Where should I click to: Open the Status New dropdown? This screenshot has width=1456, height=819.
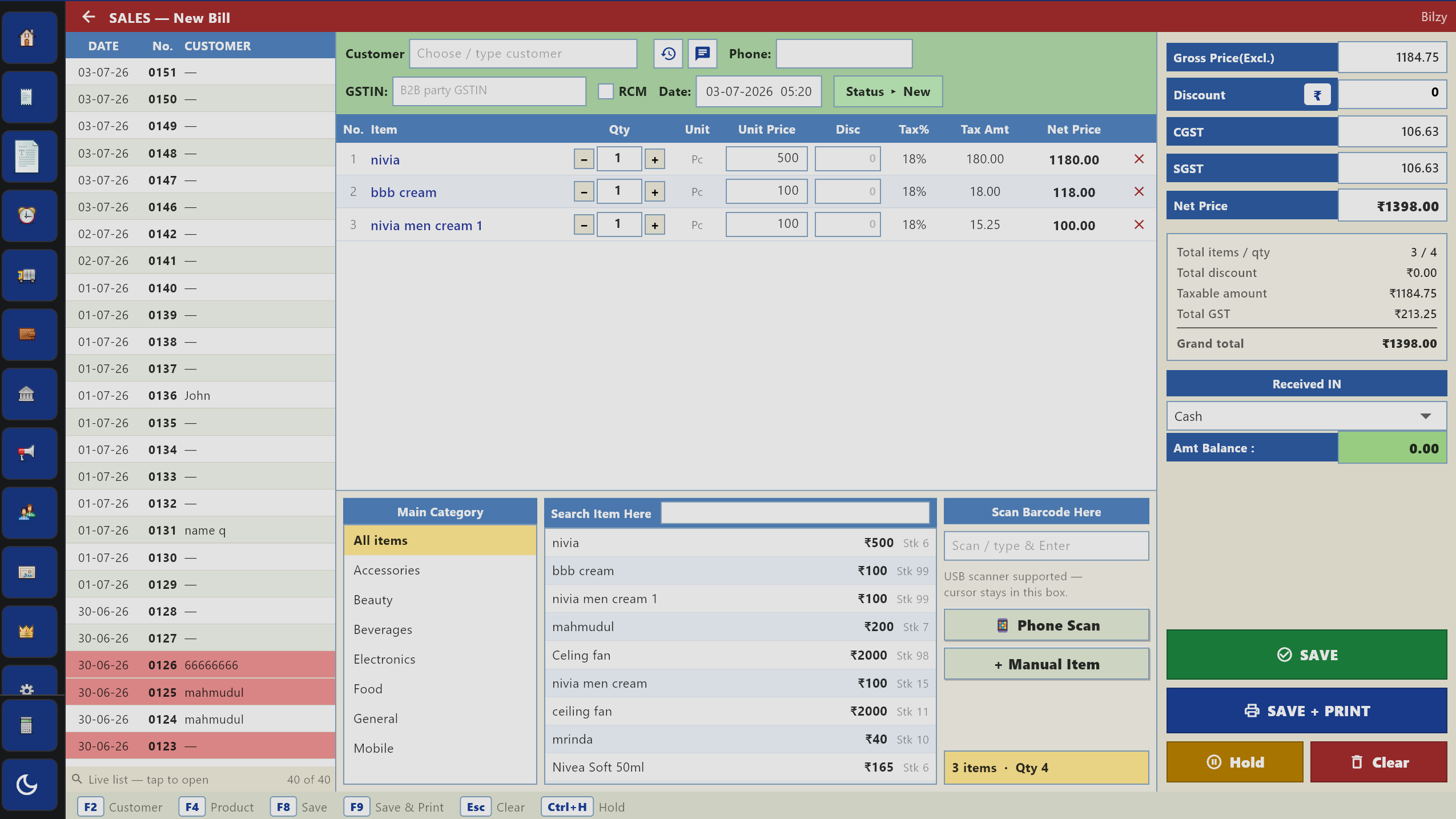click(888, 91)
